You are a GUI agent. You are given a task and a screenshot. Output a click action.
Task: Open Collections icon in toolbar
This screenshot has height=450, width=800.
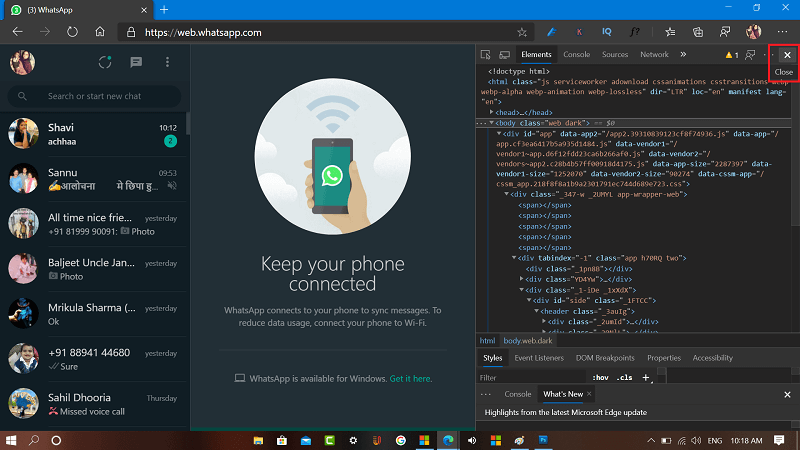click(x=698, y=32)
